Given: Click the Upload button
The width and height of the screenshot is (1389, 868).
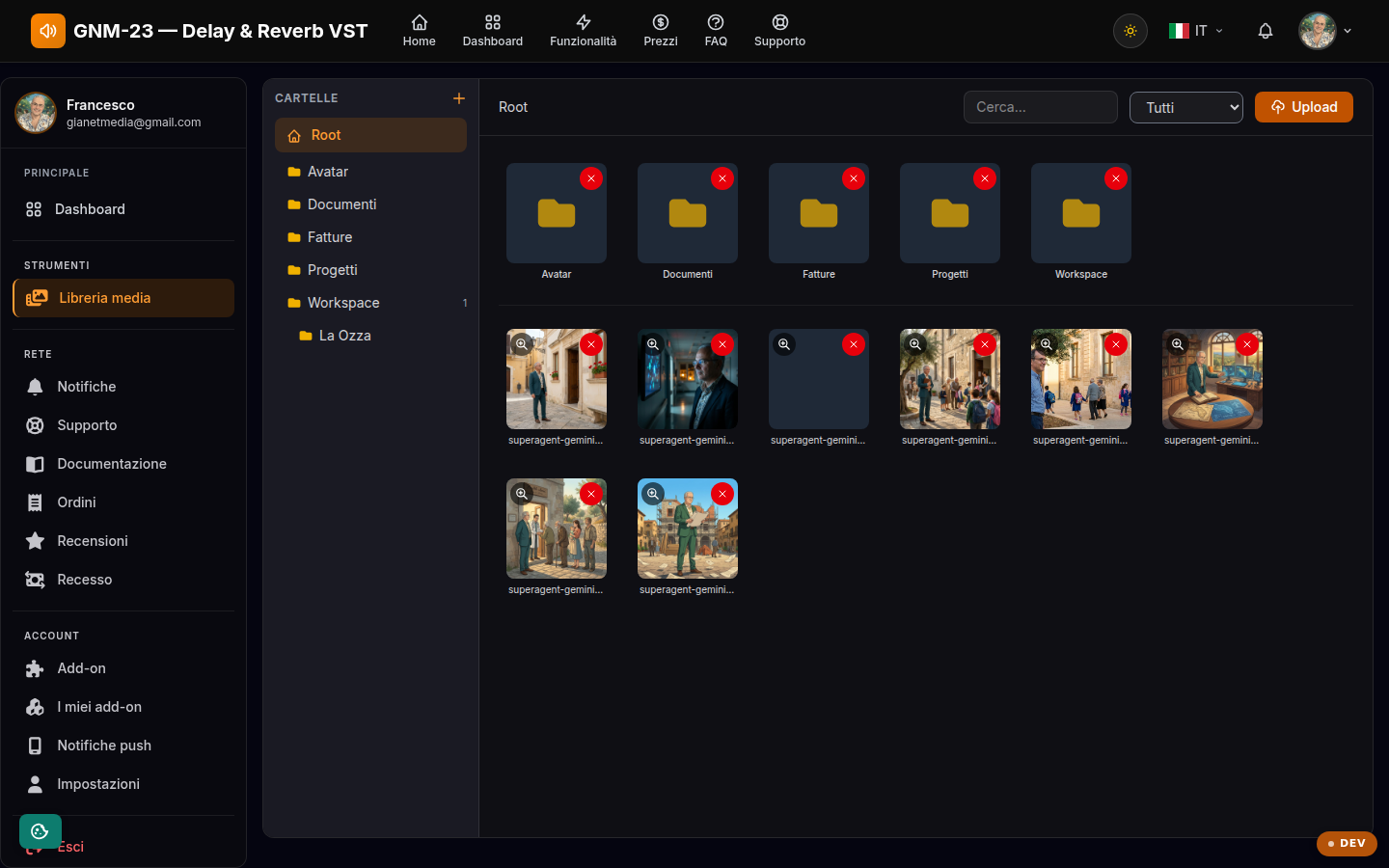Looking at the screenshot, I should pos(1304,107).
